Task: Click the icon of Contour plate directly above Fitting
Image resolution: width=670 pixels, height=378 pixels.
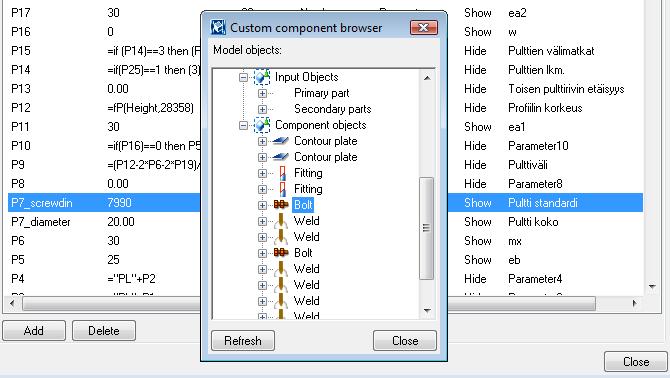Action: 280,157
